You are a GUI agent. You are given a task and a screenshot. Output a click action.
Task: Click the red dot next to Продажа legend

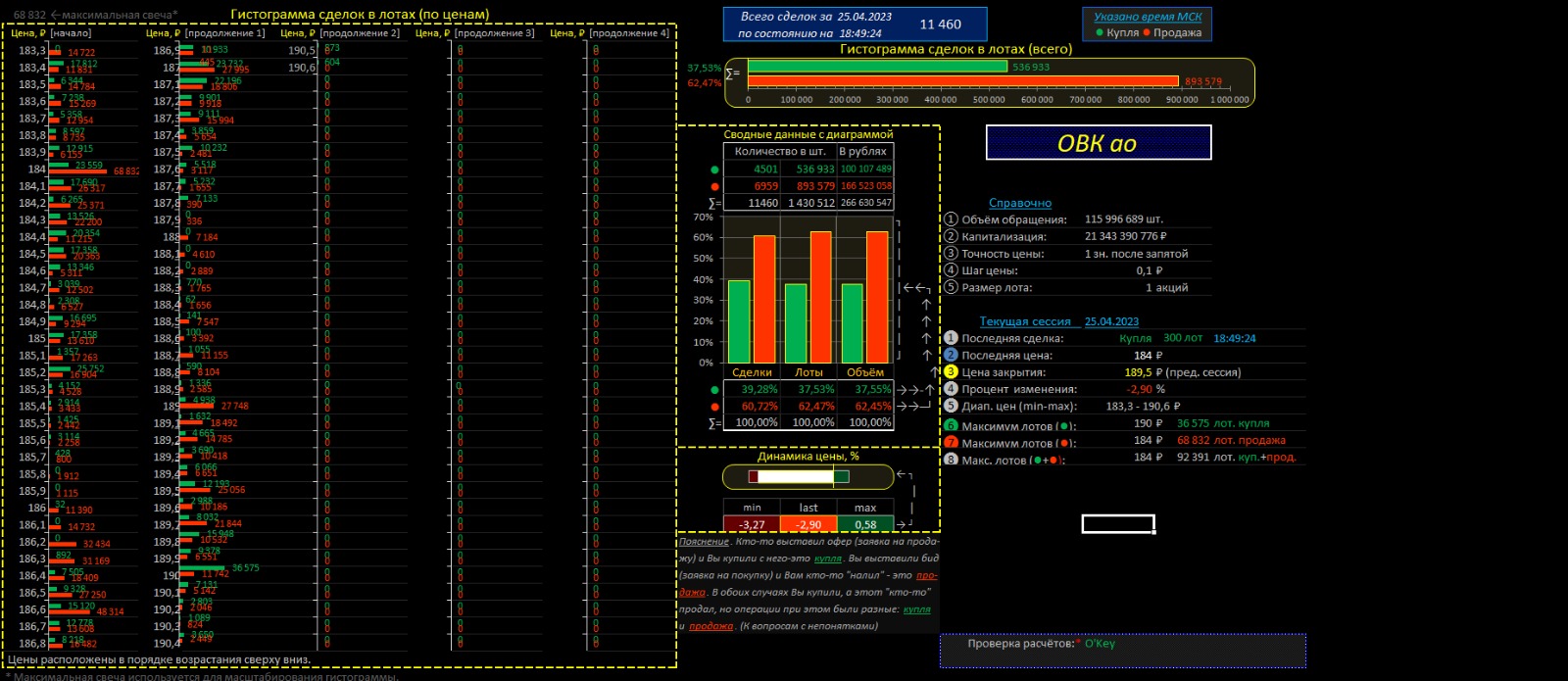click(1147, 32)
